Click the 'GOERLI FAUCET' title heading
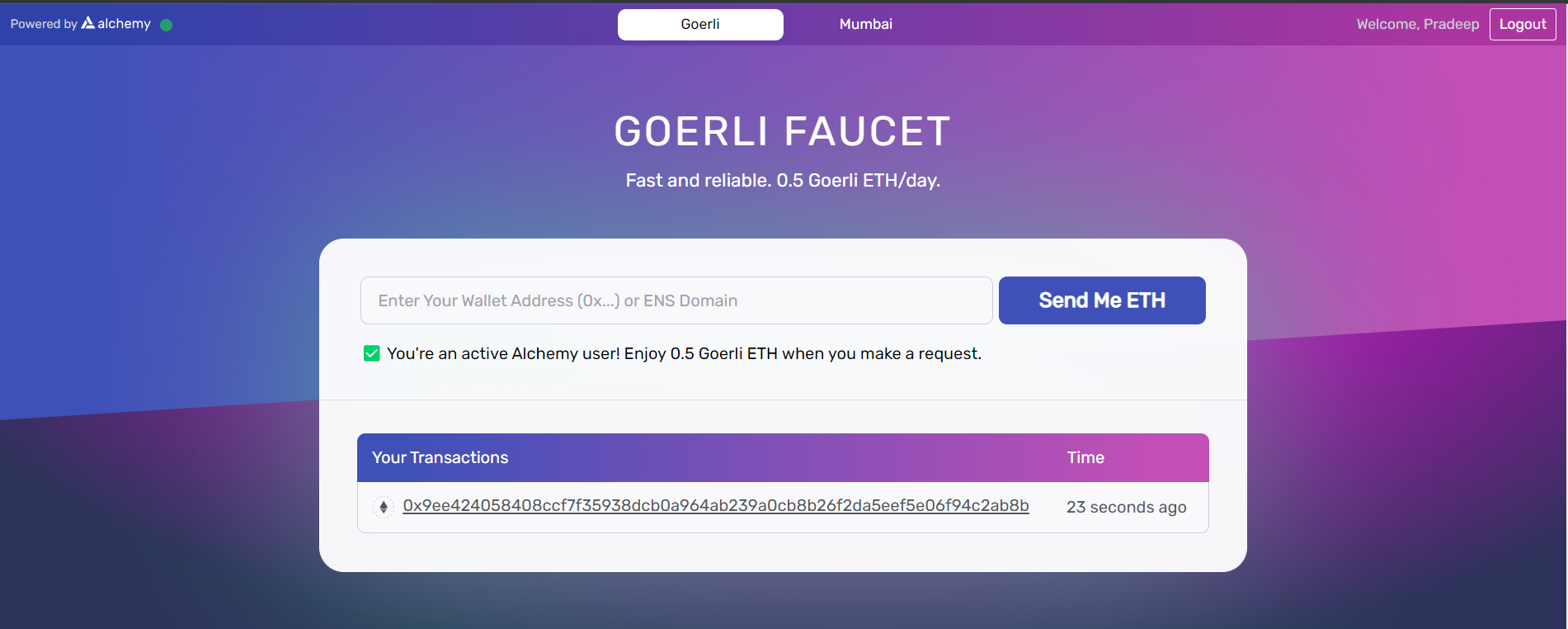This screenshot has height=629, width=1568. click(x=783, y=131)
